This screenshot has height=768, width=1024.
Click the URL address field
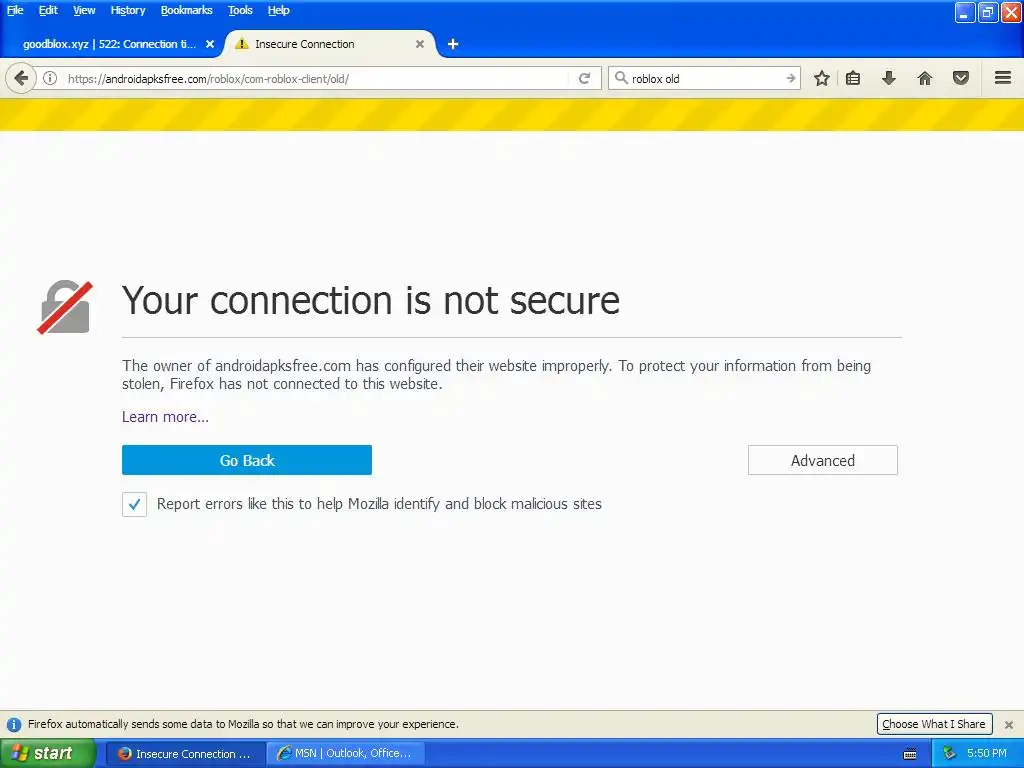(317, 78)
